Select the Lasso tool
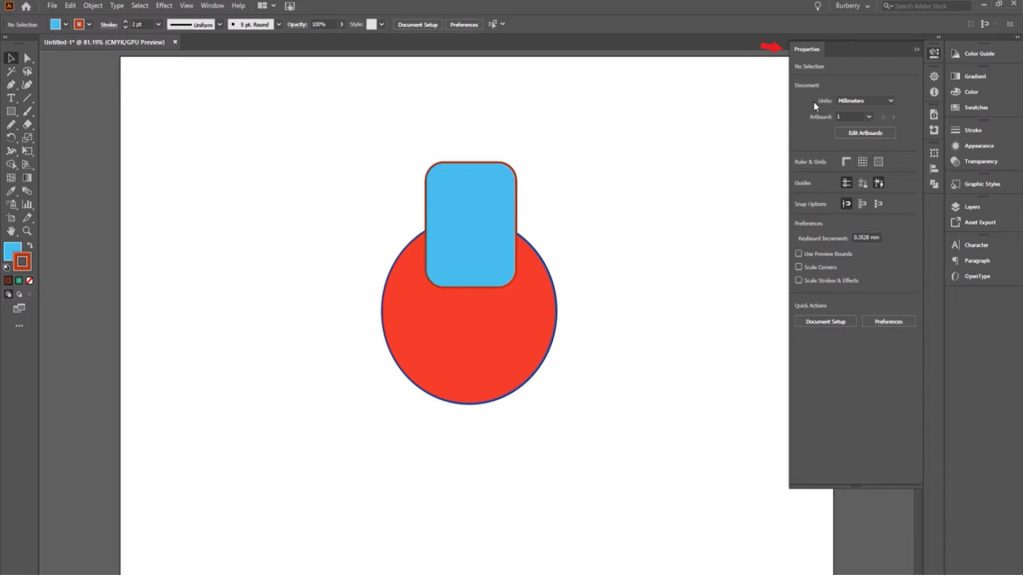Viewport: 1024px width, 576px height. [27, 71]
